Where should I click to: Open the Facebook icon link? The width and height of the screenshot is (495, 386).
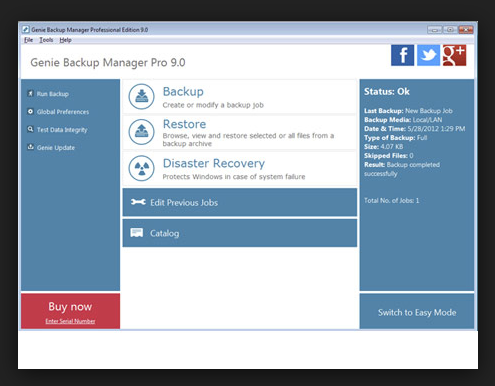tap(402, 55)
